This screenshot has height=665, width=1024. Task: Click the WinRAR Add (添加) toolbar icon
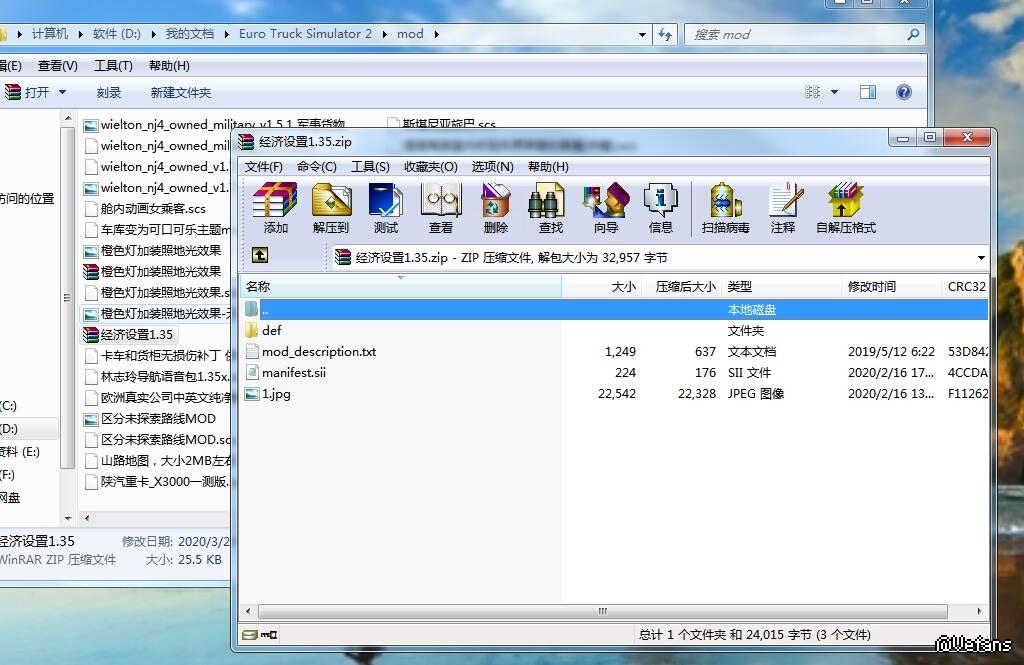tap(275, 208)
